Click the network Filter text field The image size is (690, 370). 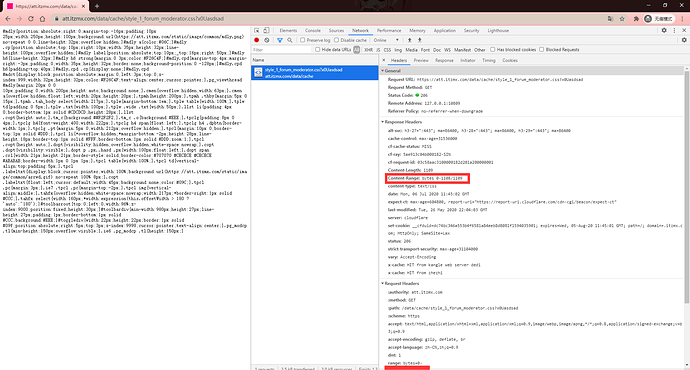[282, 50]
